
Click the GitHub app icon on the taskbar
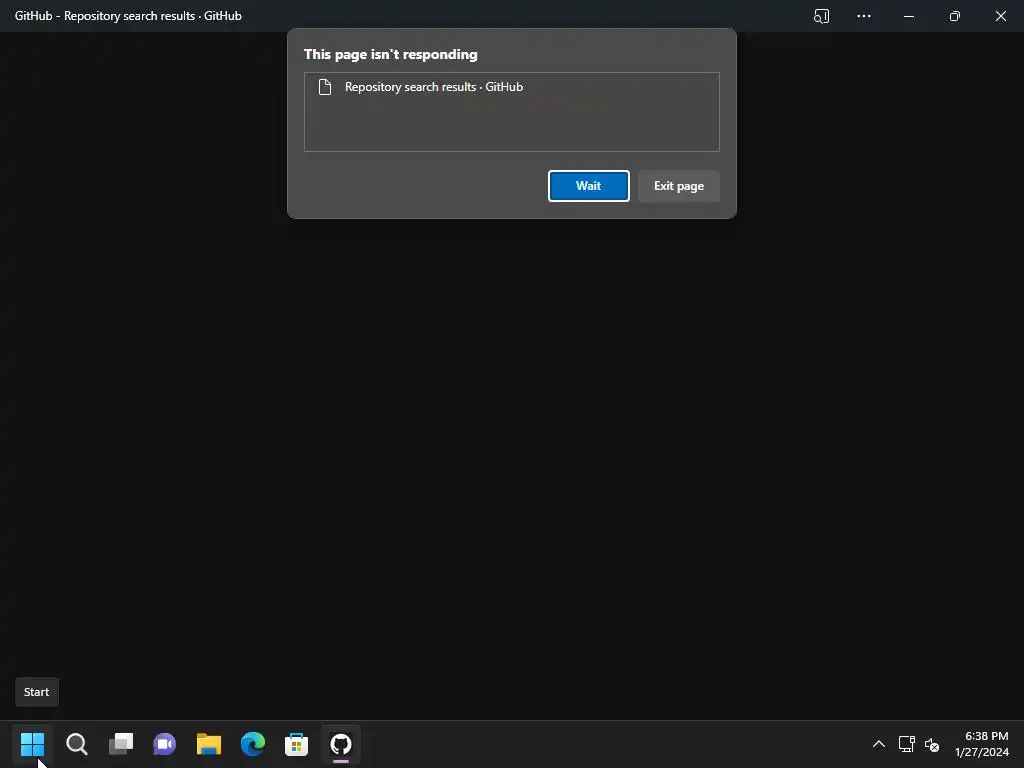(x=341, y=744)
